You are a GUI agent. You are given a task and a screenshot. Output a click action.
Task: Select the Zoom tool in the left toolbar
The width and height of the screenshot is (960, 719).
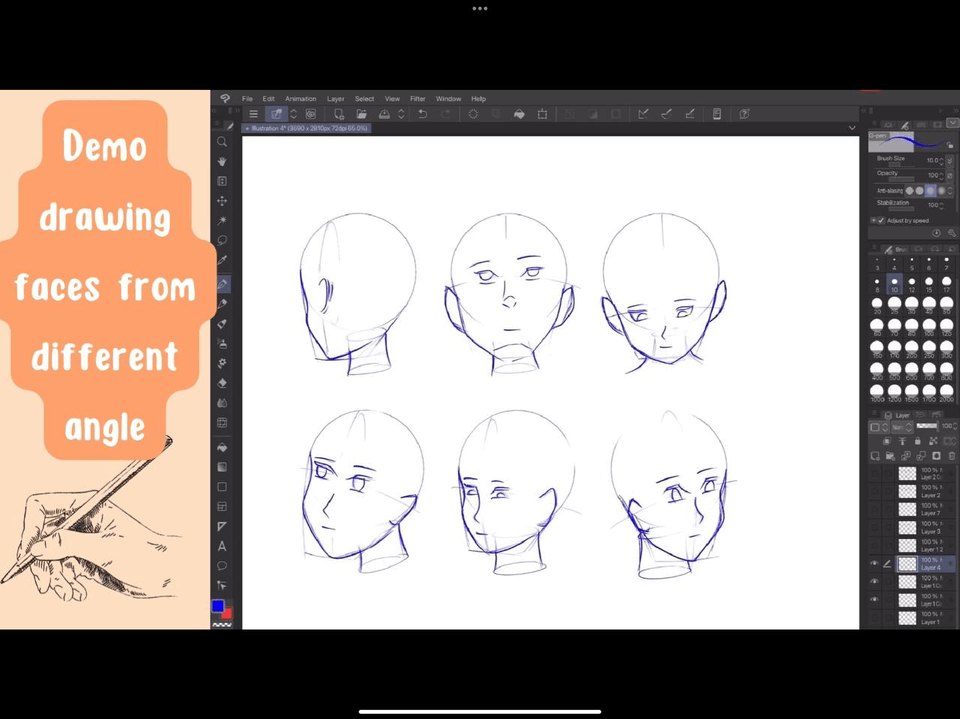tap(222, 142)
